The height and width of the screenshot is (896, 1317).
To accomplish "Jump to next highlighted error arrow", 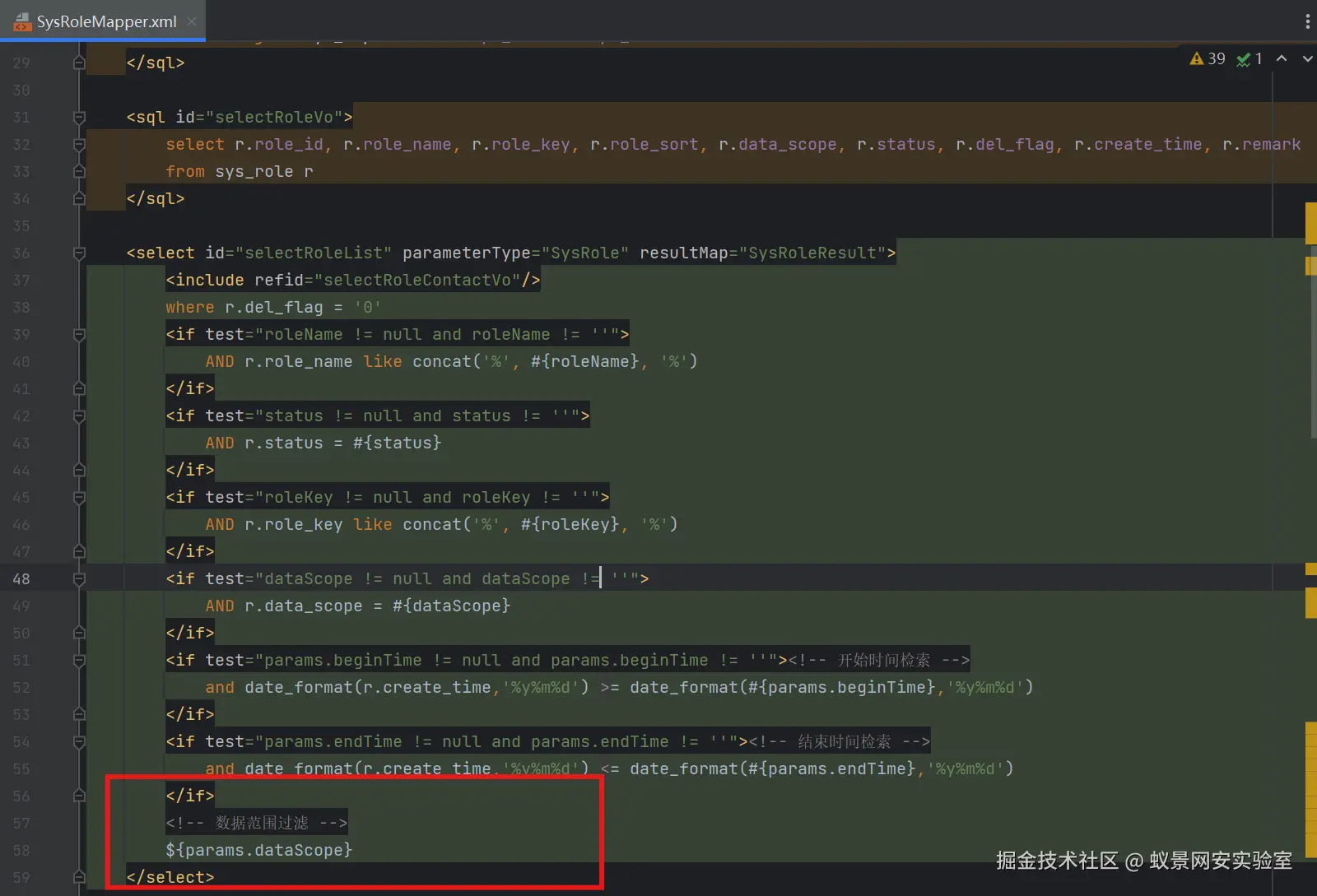I will (x=1307, y=58).
